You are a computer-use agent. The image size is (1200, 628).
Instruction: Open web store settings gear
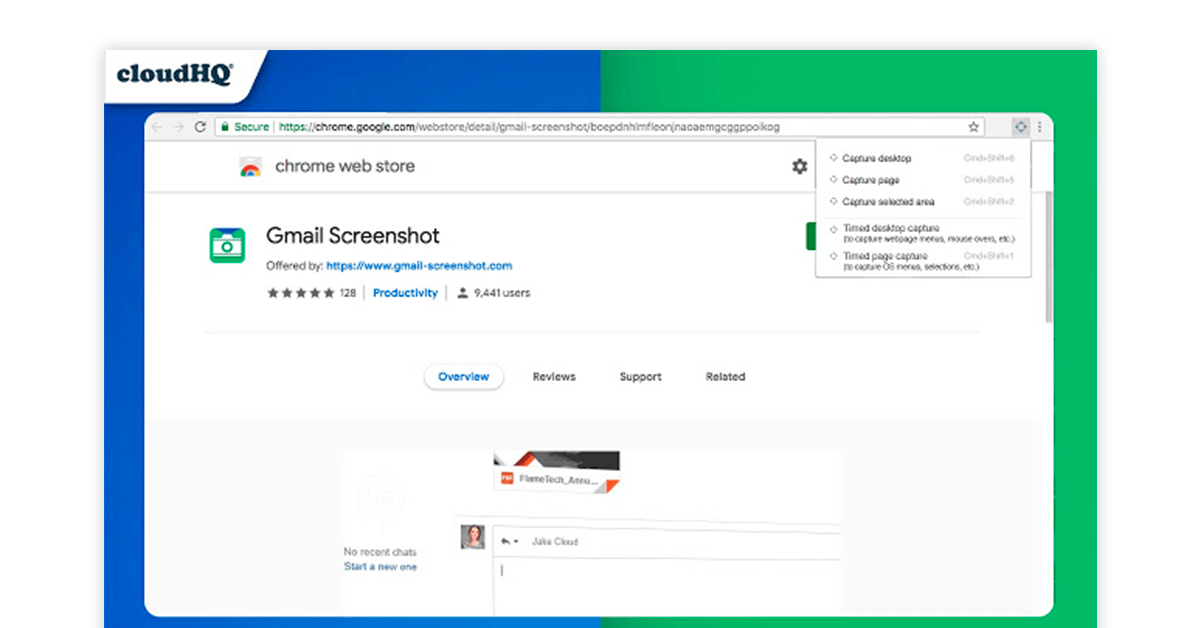click(799, 167)
